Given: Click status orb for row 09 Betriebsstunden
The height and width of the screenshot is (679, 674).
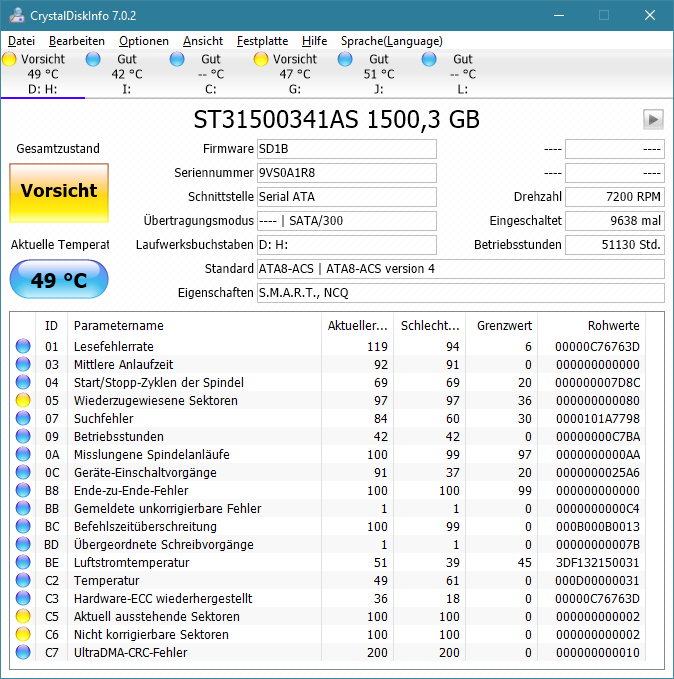Looking at the screenshot, I should pos(23,436).
